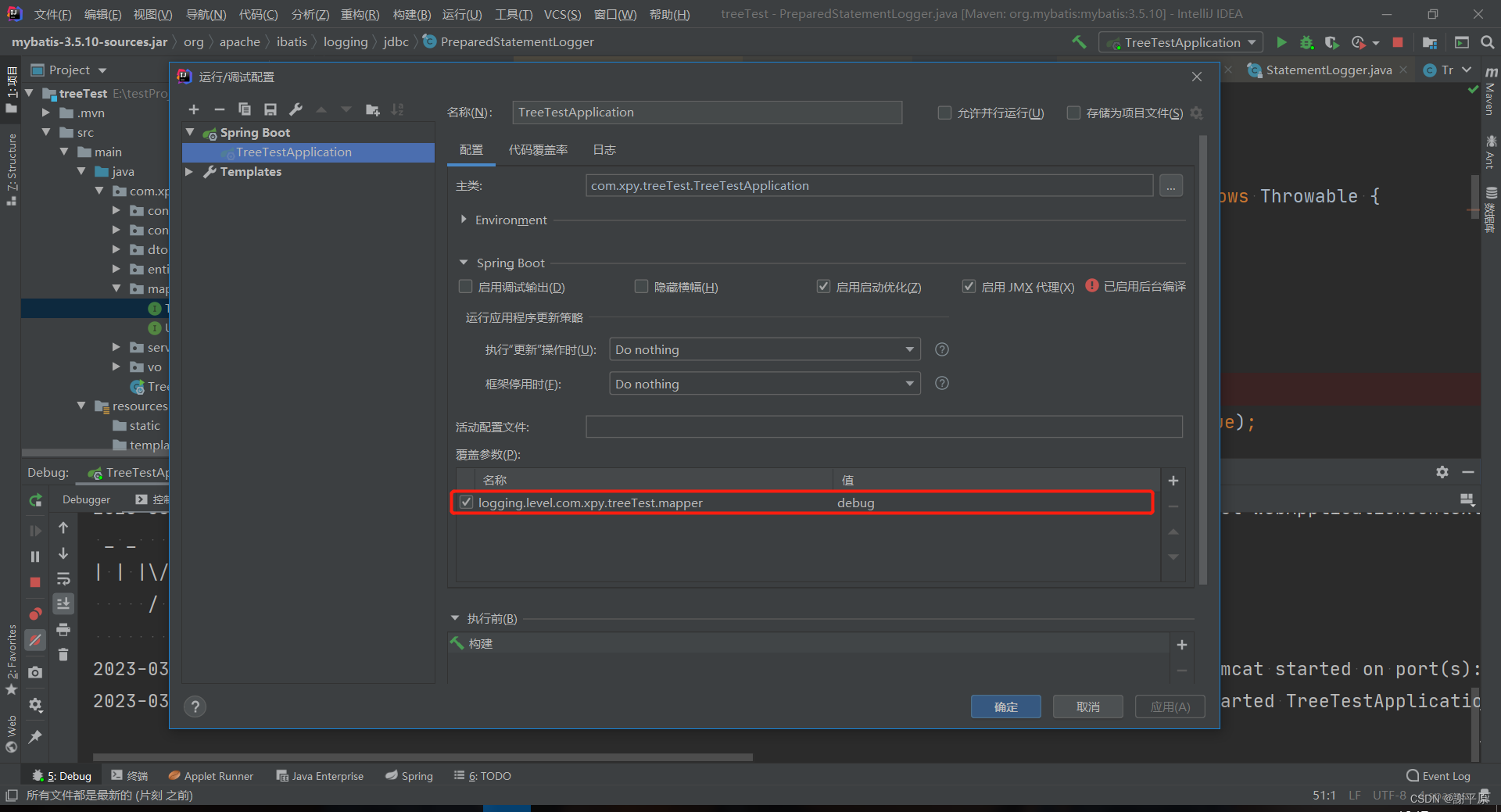Help icon beside update action dropdown

click(942, 349)
